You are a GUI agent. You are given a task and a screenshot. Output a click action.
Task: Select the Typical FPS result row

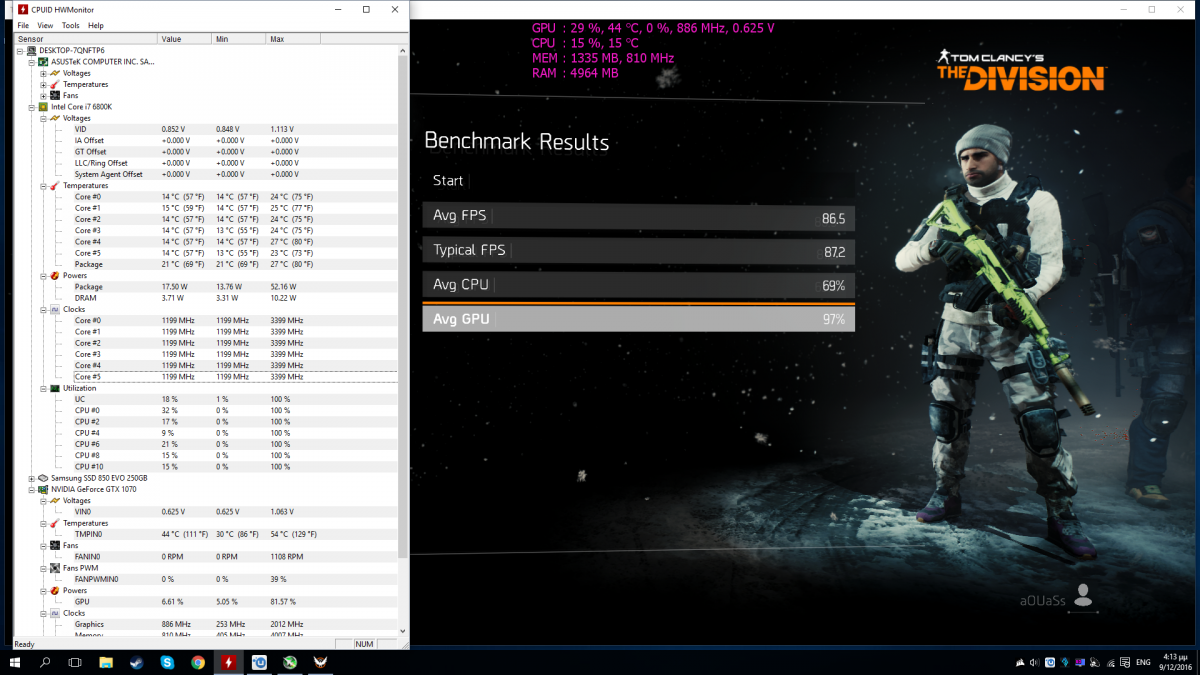coord(638,250)
